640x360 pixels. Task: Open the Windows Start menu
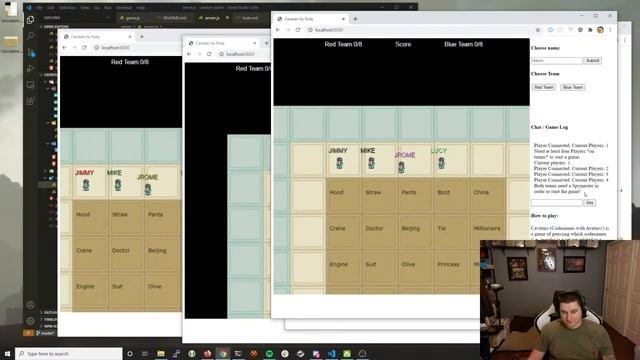[x=7, y=353]
